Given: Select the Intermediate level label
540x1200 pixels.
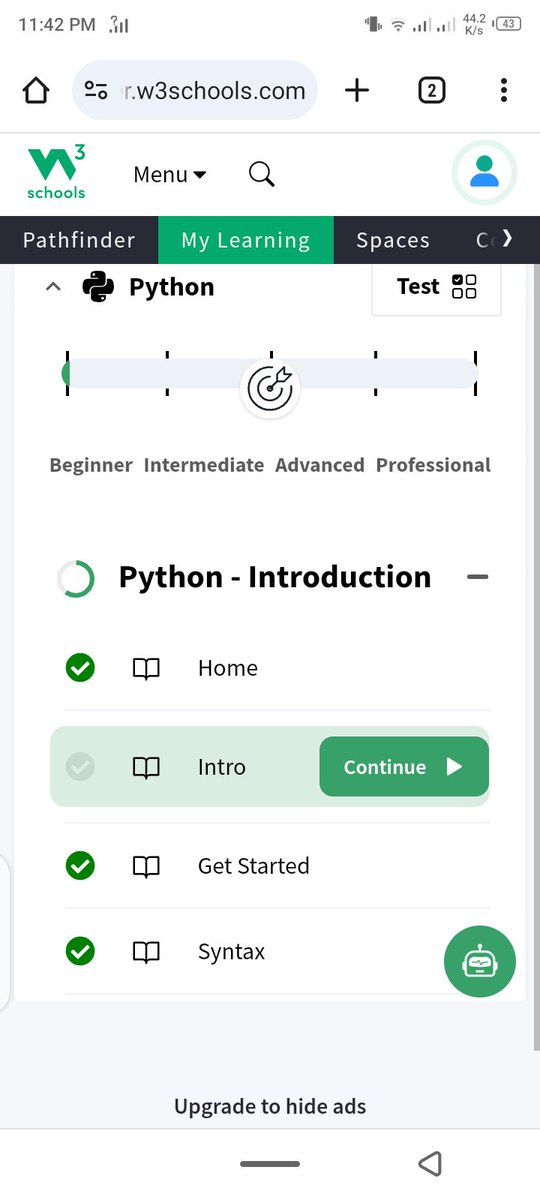Looking at the screenshot, I should tap(204, 465).
